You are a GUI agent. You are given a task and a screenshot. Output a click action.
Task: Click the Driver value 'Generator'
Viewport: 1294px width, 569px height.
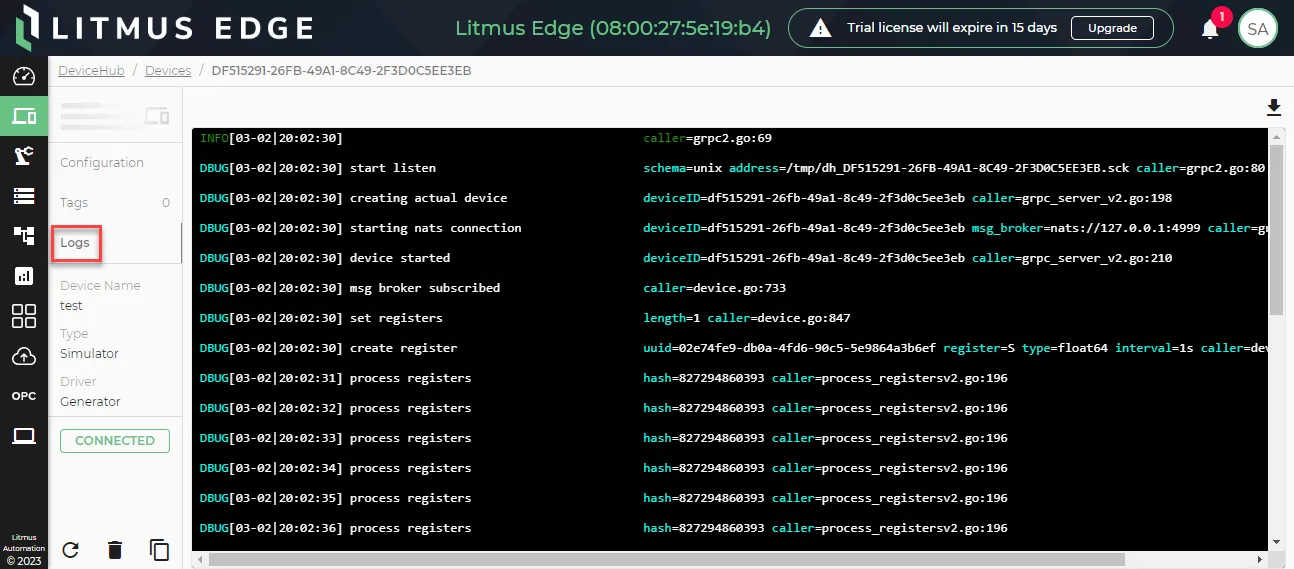click(90, 402)
